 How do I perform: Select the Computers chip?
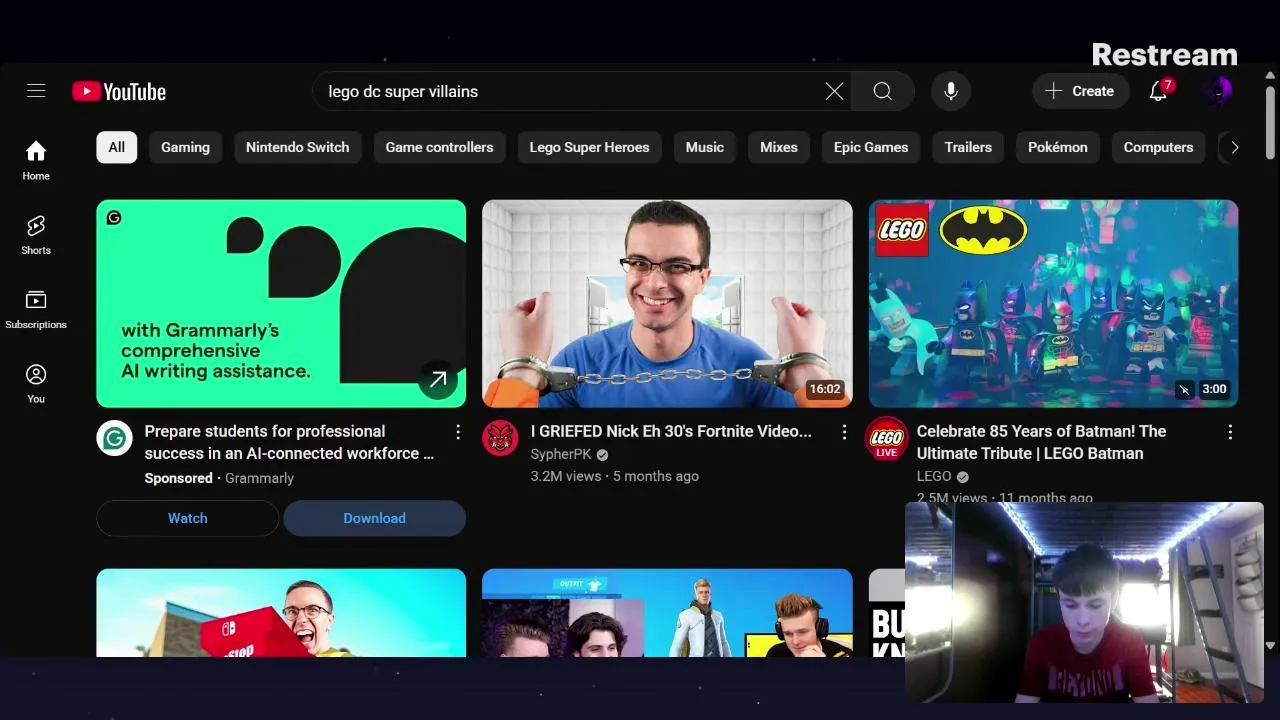tap(1158, 147)
